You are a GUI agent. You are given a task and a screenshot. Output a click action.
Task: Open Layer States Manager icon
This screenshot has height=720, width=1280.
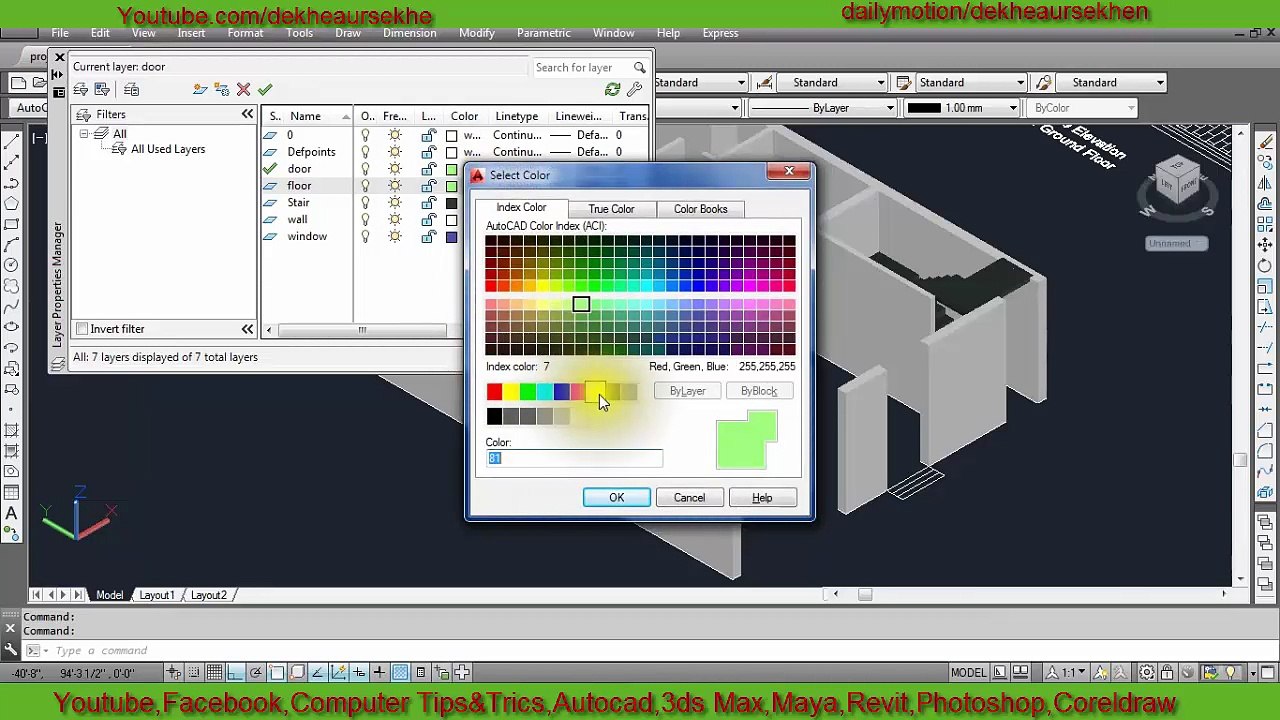(131, 90)
